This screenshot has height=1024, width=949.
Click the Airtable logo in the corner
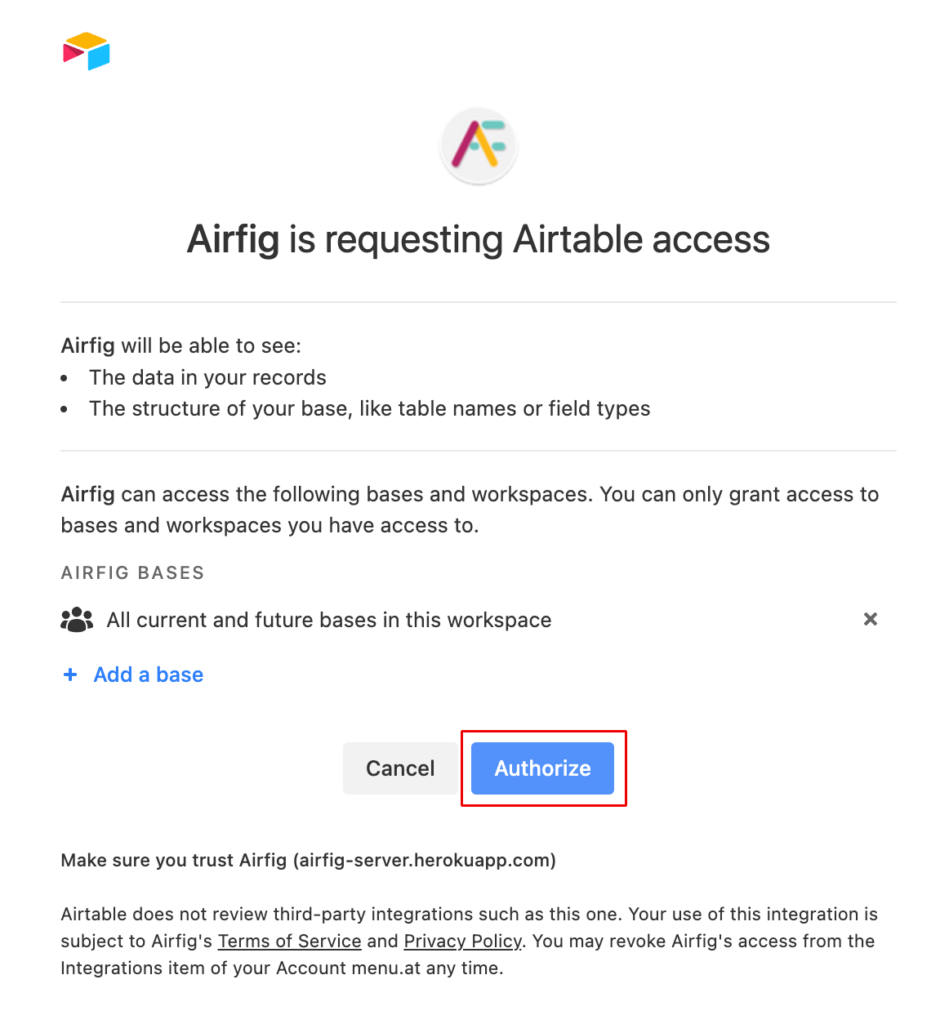coord(86,51)
